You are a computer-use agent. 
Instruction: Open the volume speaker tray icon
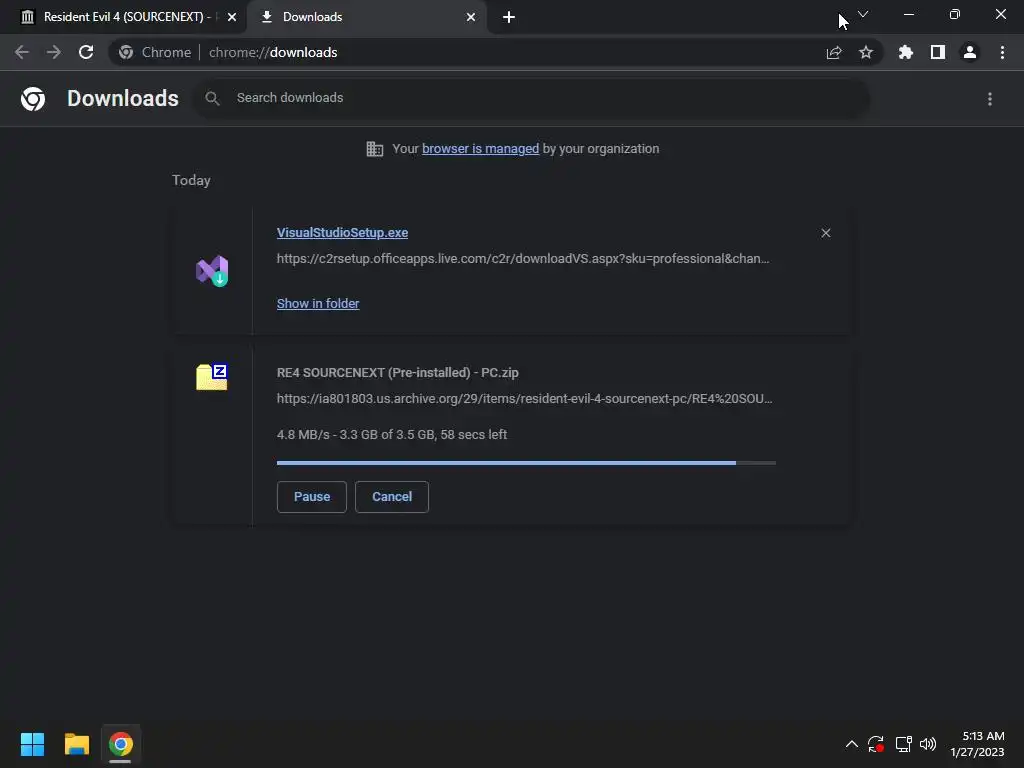click(x=928, y=744)
